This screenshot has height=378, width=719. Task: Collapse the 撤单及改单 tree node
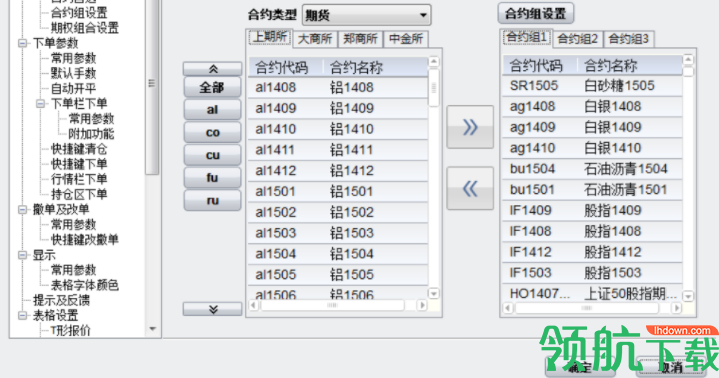[x=22, y=210]
